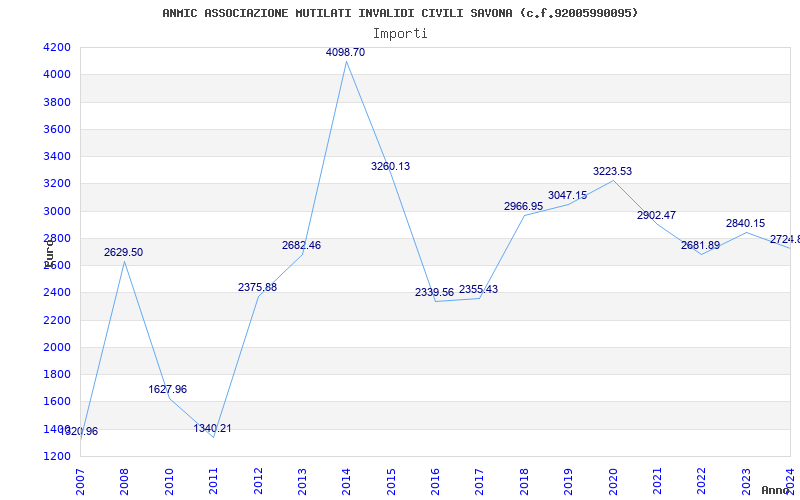
Task: Click the 4000 value on Y axis
Action: (58, 74)
